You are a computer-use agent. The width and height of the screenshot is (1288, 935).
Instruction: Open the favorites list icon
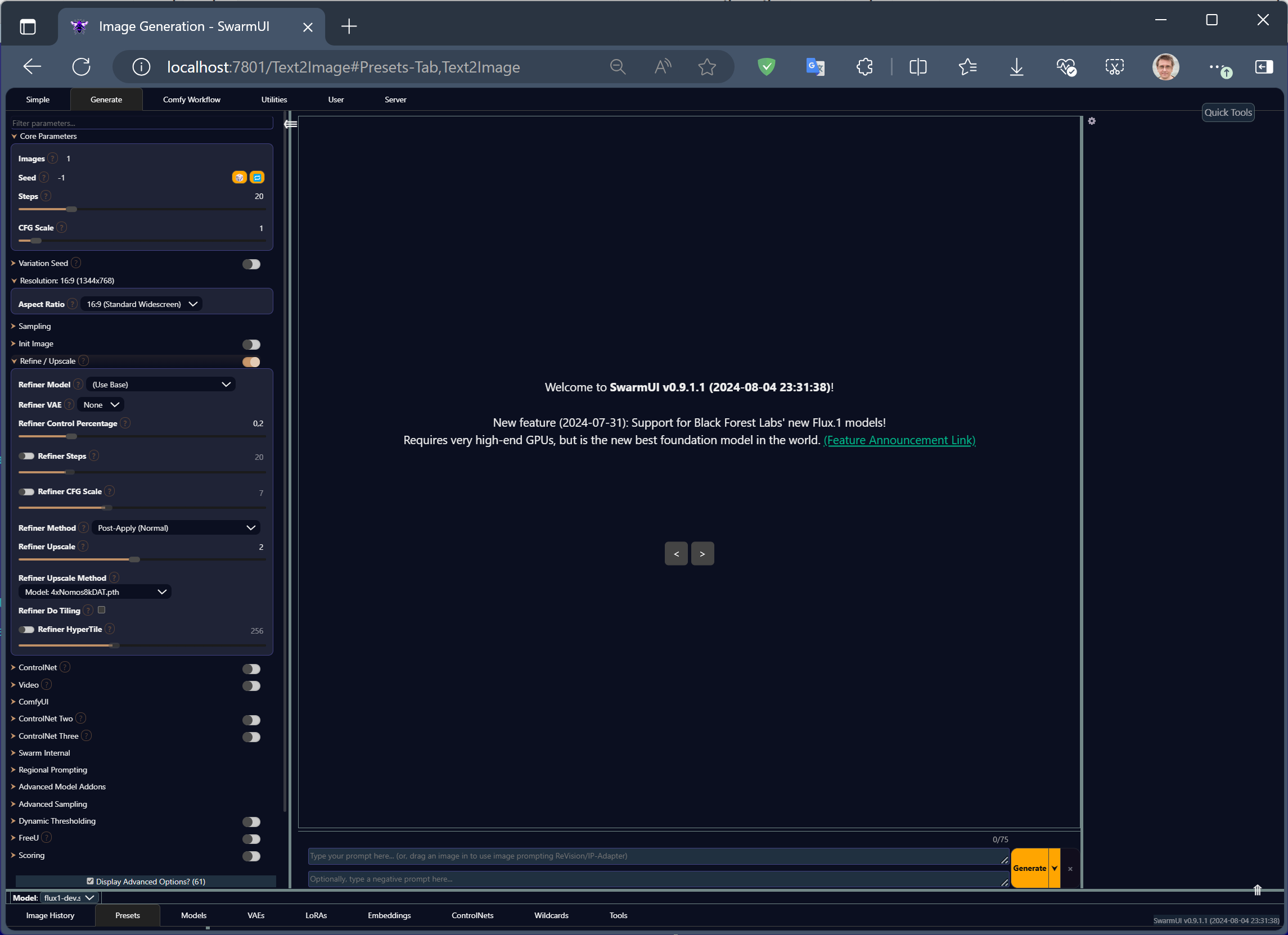(x=968, y=67)
